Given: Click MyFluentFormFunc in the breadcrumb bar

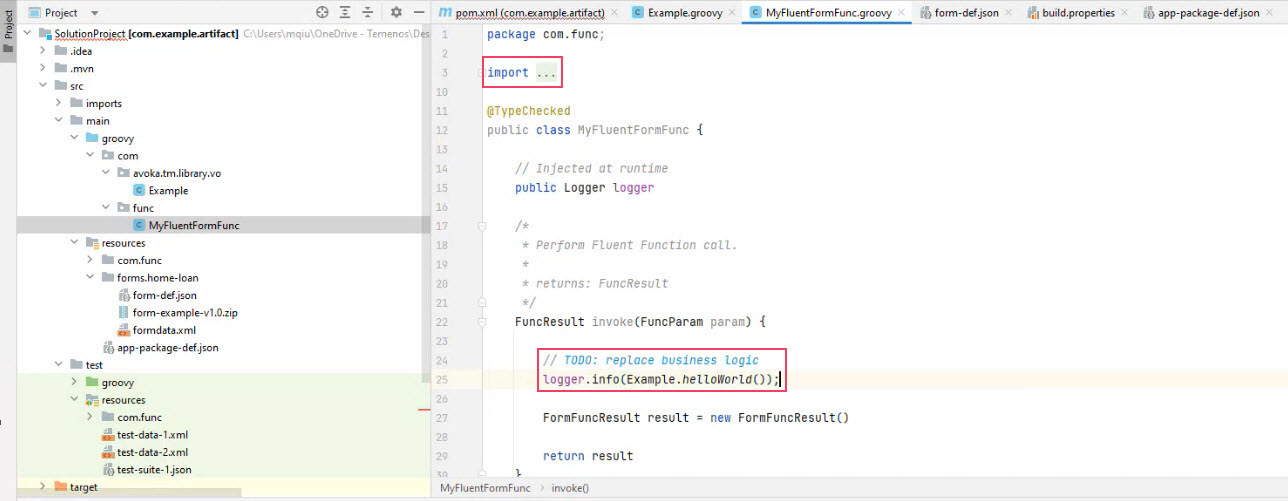Looking at the screenshot, I should click(485, 488).
